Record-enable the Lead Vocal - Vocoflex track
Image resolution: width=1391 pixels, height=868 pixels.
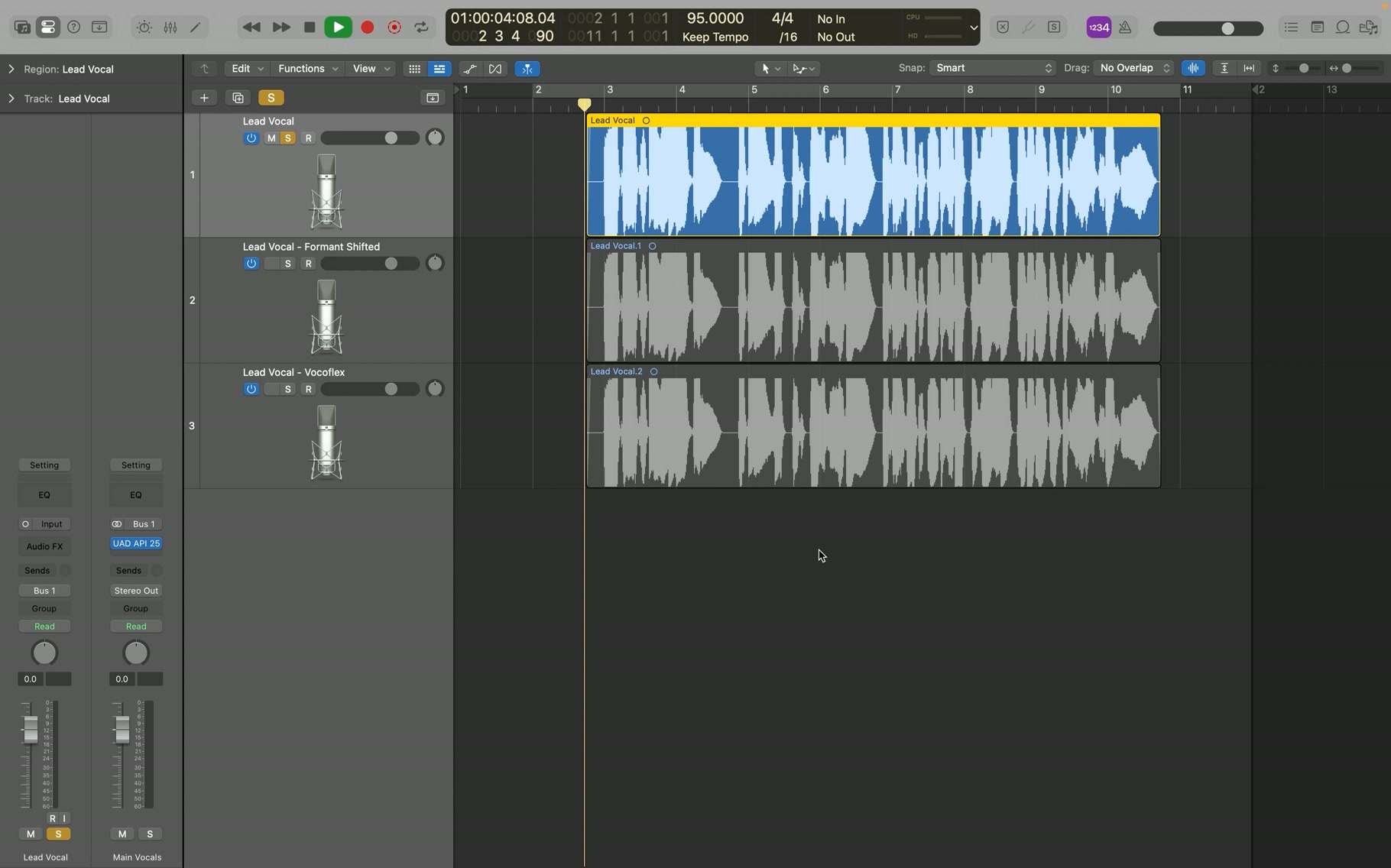tap(309, 389)
